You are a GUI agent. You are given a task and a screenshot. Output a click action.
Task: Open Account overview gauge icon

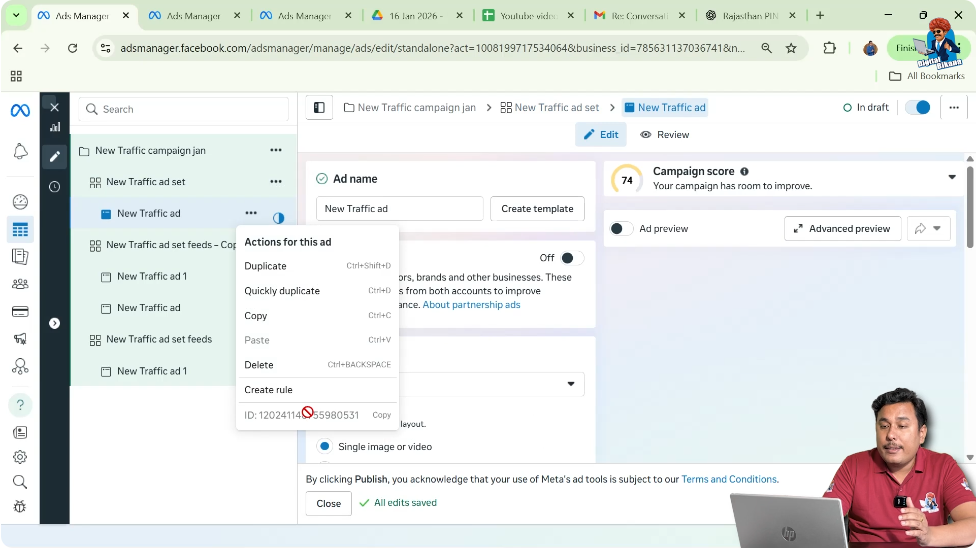[20, 202]
